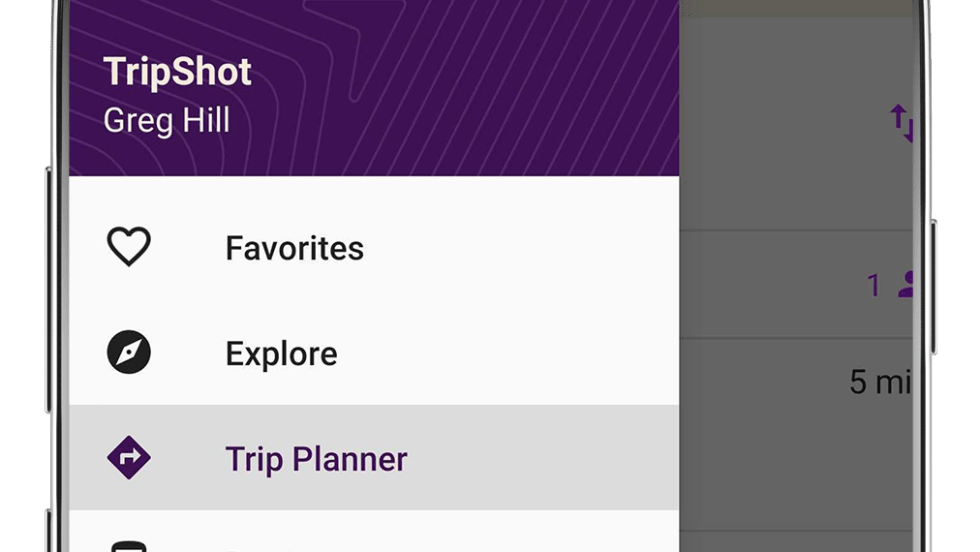Open the Greg Hill account name

click(x=166, y=120)
